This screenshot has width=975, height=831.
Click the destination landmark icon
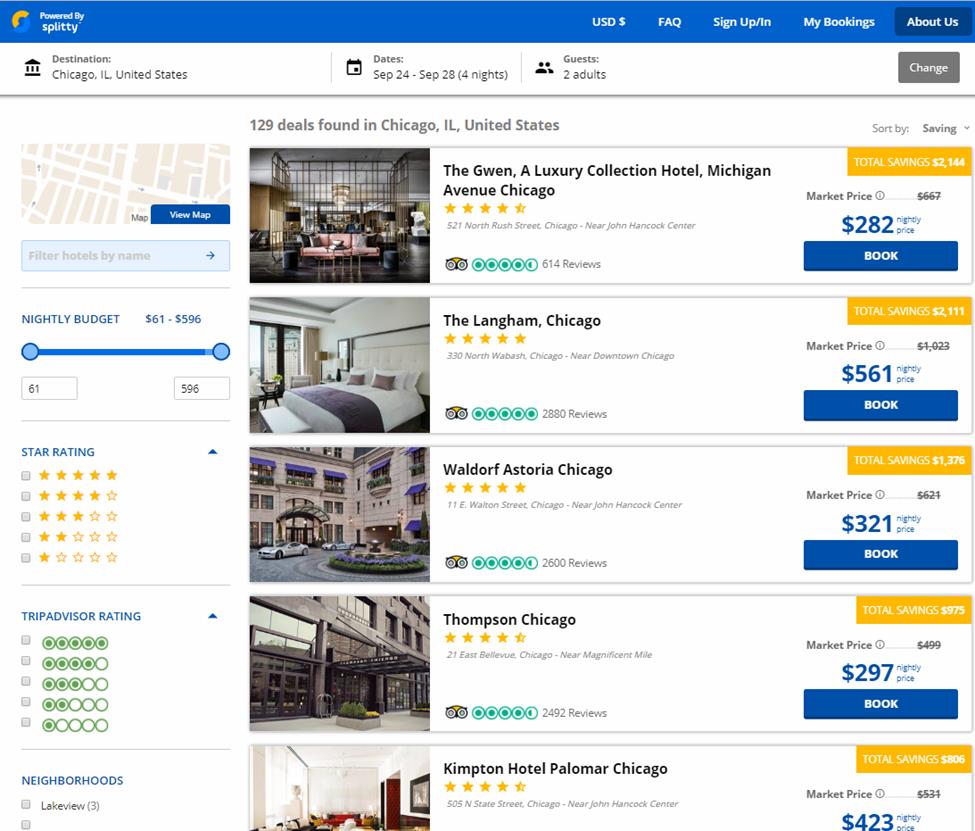[32, 67]
